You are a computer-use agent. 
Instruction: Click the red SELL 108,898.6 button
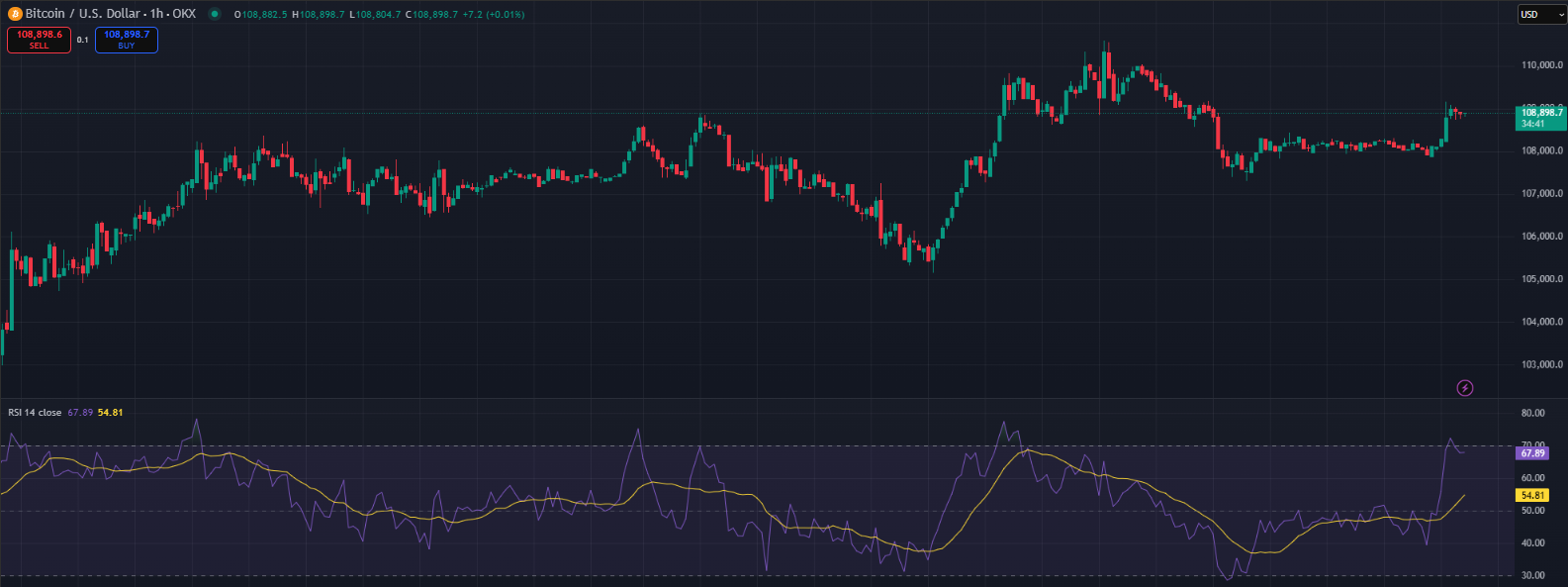click(39, 40)
